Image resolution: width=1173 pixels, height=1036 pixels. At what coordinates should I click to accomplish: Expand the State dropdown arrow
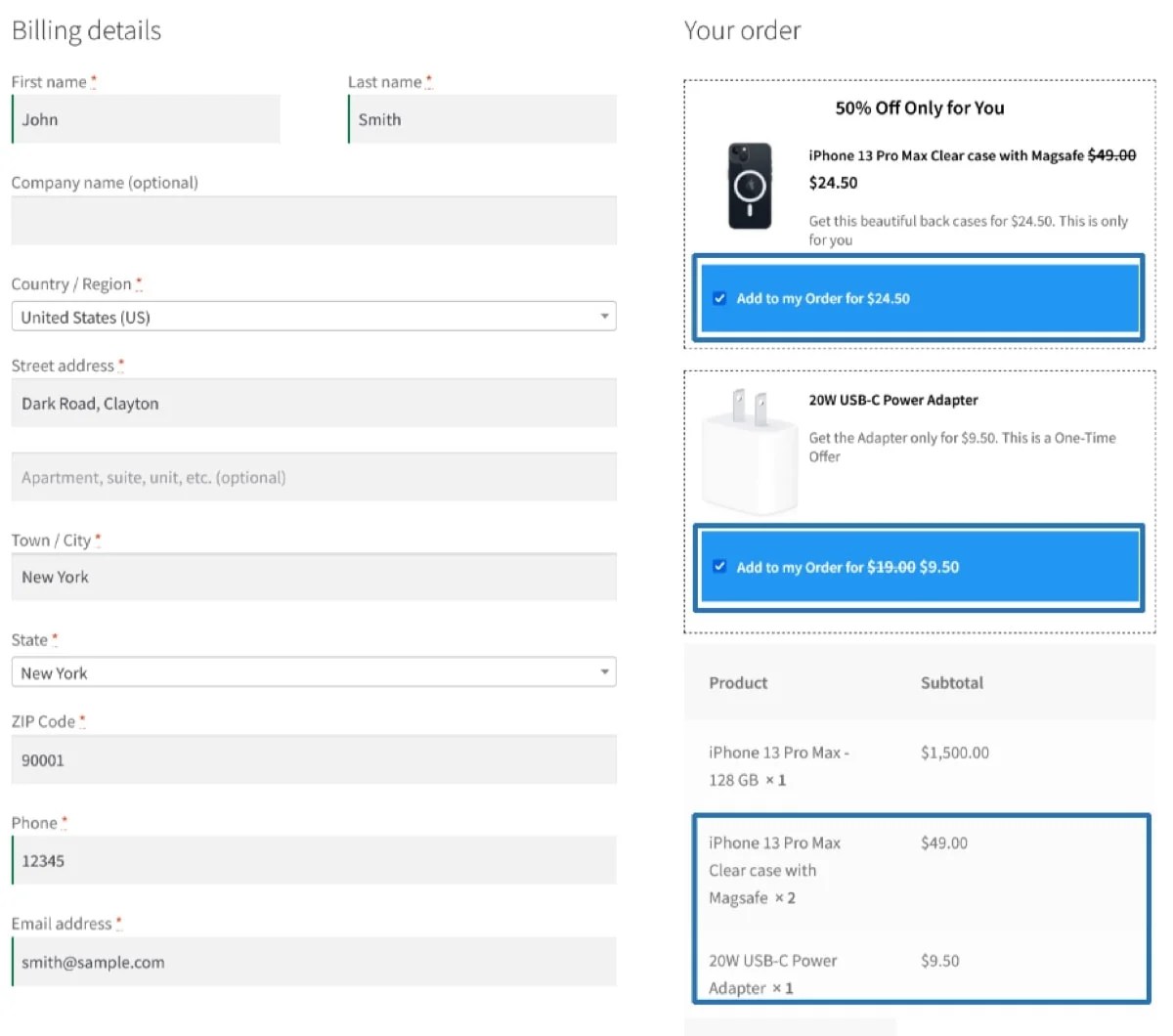coord(604,672)
